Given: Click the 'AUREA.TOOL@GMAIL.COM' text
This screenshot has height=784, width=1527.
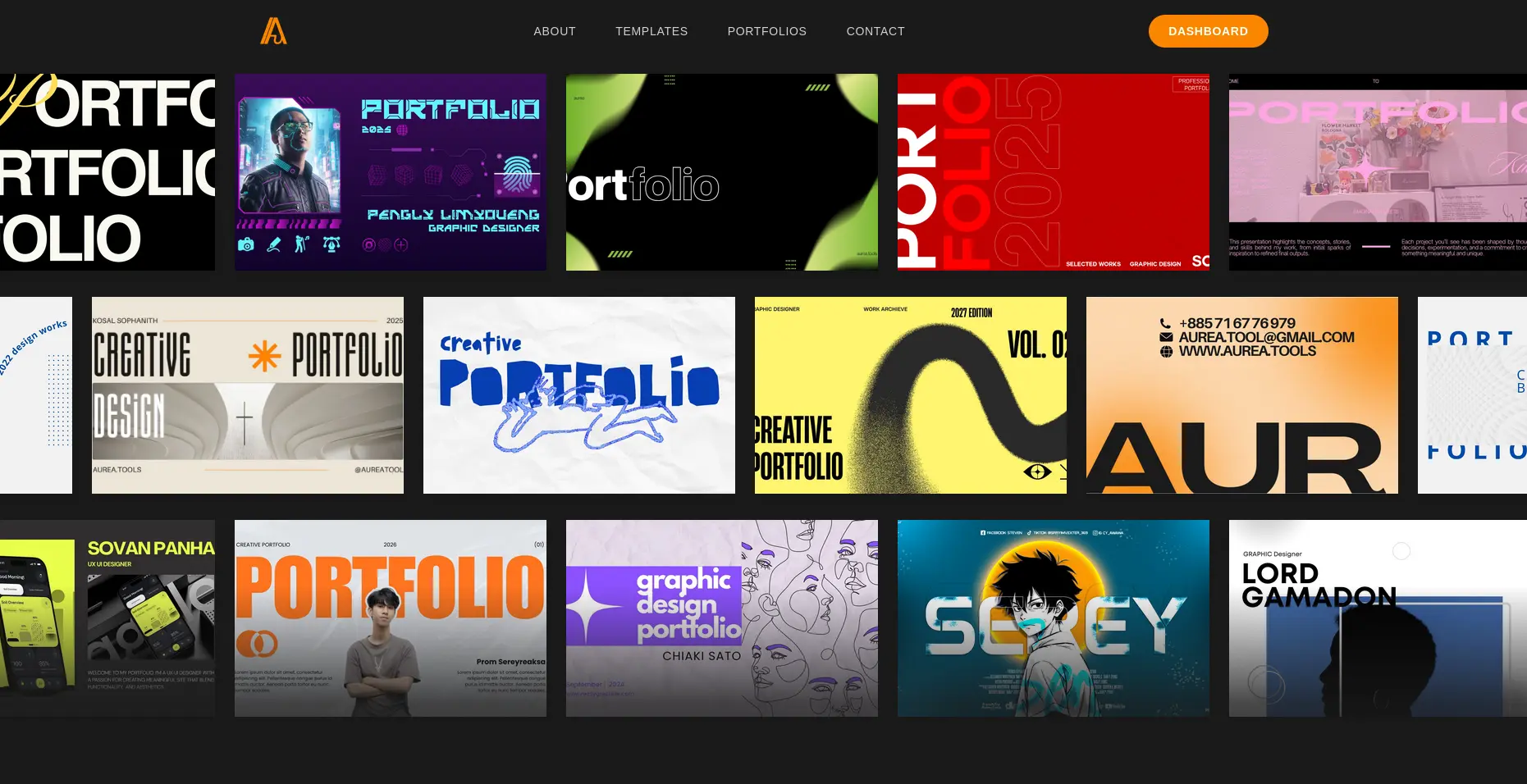Looking at the screenshot, I should tap(1267, 337).
